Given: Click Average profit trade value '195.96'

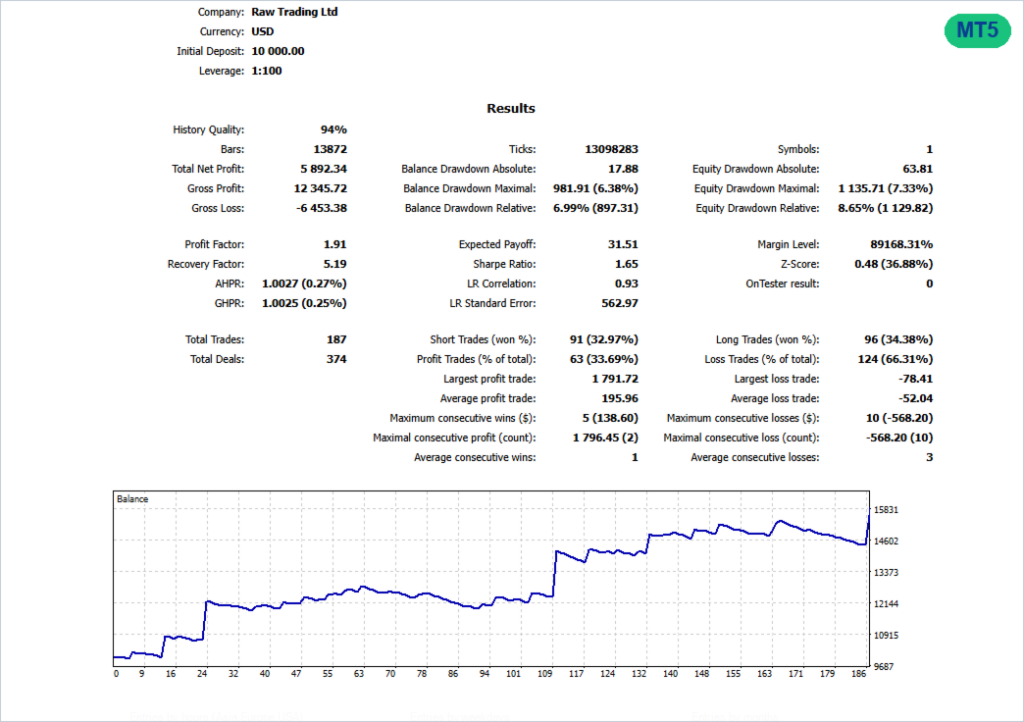Looking at the screenshot, I should pyautogui.click(x=620, y=398).
